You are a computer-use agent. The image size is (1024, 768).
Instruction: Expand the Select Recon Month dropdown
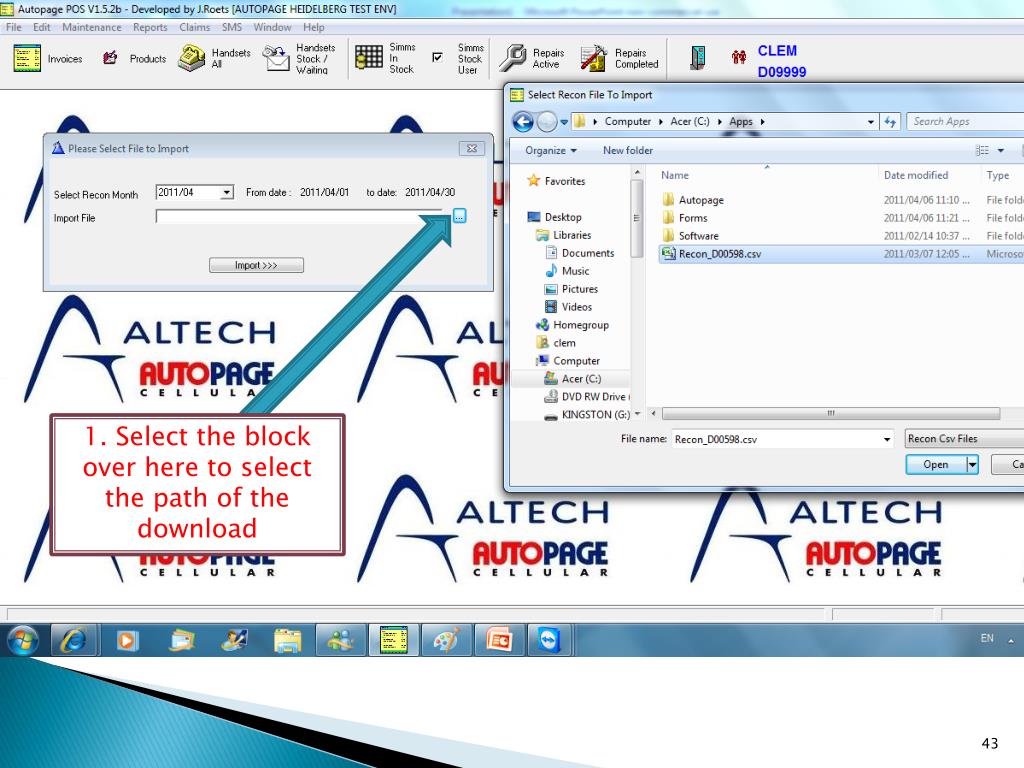pyautogui.click(x=227, y=193)
